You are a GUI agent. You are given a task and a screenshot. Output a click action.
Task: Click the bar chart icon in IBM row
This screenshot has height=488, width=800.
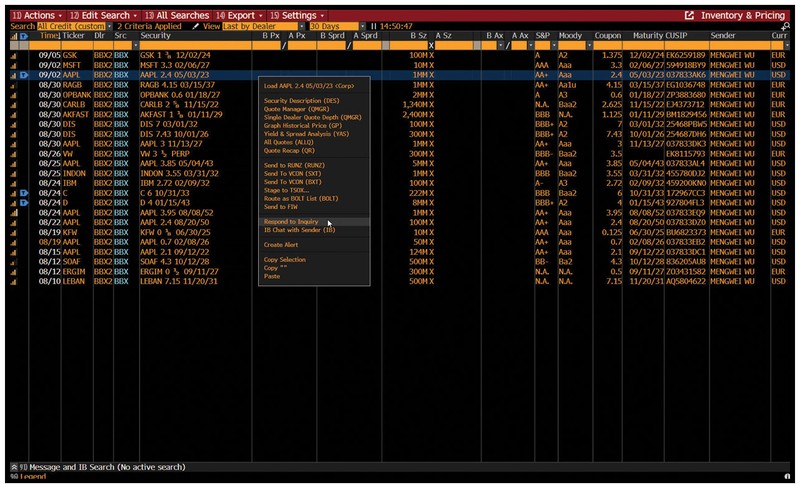pyautogui.click(x=14, y=183)
